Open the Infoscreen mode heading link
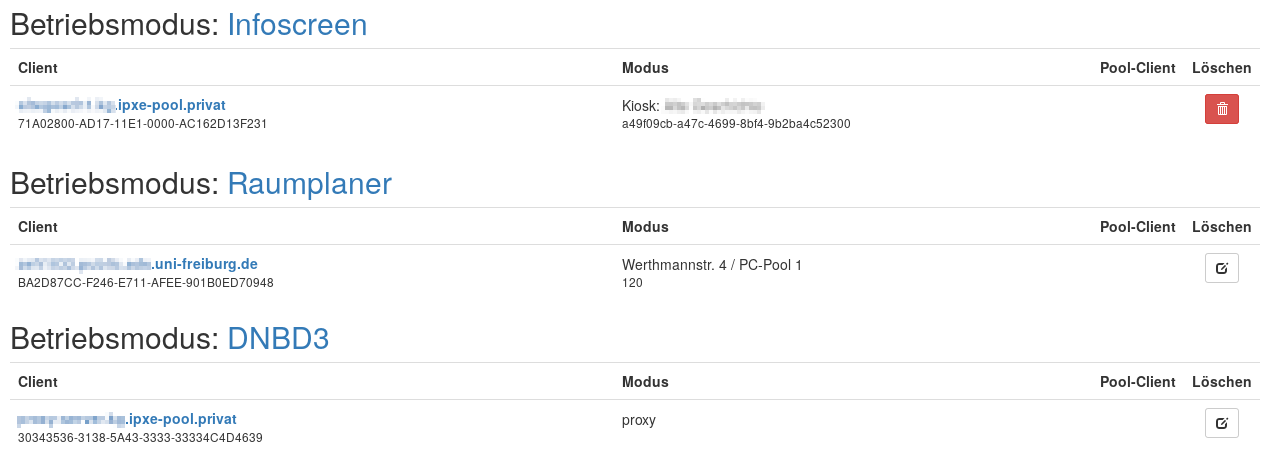The image size is (1273, 459). 297,25
